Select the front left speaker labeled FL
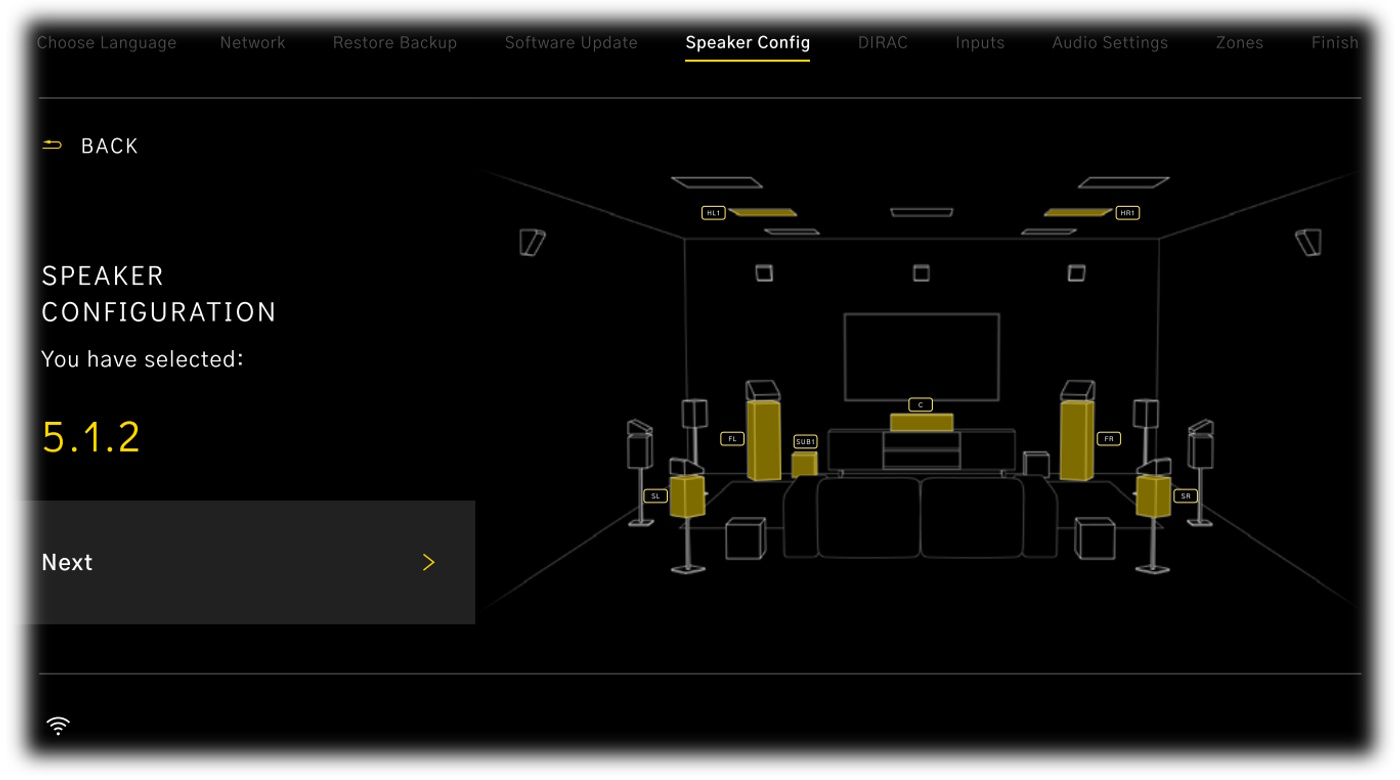1400x780 pixels. tap(764, 440)
